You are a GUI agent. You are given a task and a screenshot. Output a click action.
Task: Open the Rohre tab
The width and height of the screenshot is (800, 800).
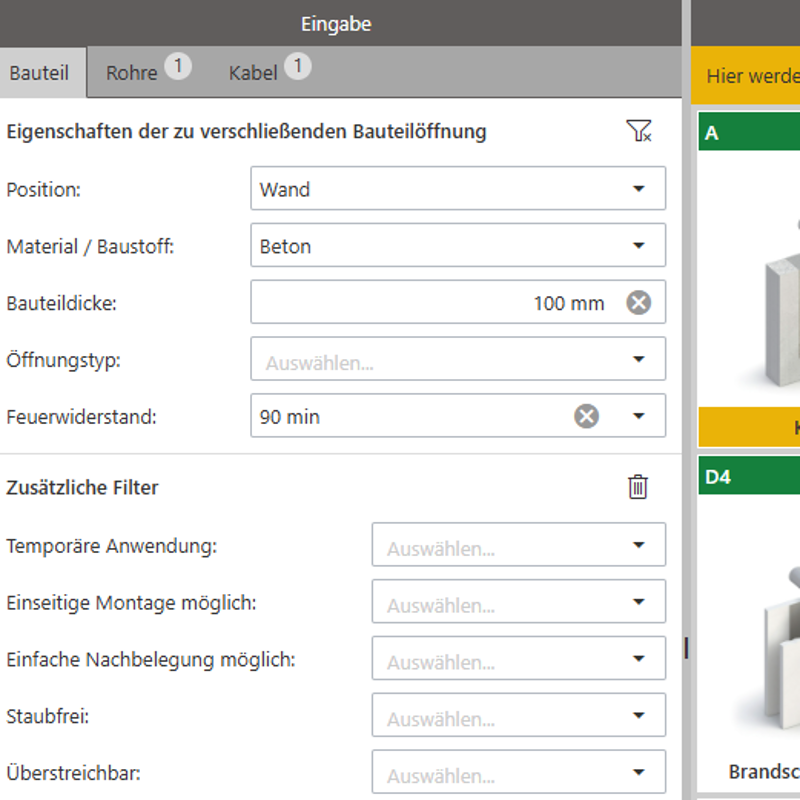(x=132, y=73)
